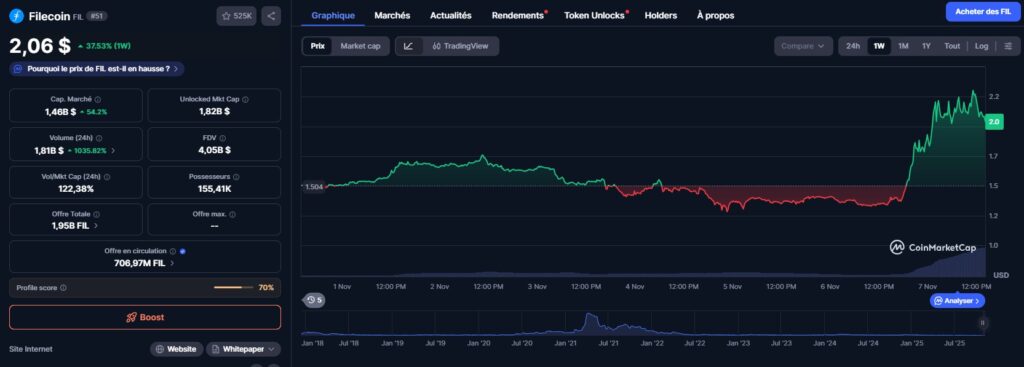Viewport: 1024px width, 367px height.
Task: Open info icon next to Volume (24h)
Action: pos(98,138)
